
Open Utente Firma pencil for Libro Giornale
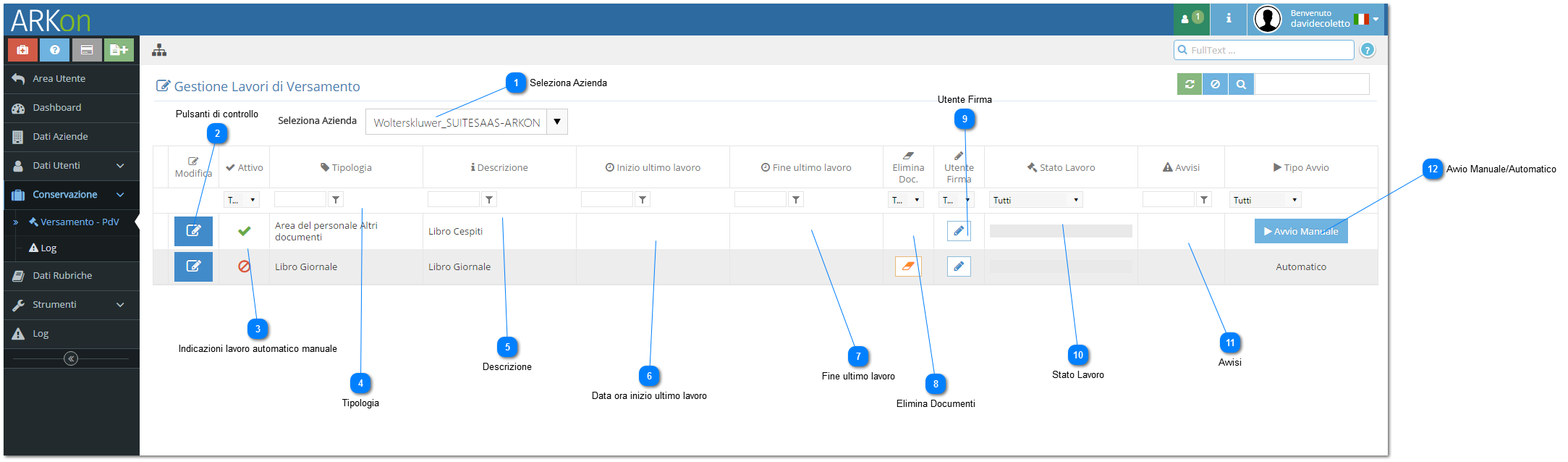click(x=959, y=266)
